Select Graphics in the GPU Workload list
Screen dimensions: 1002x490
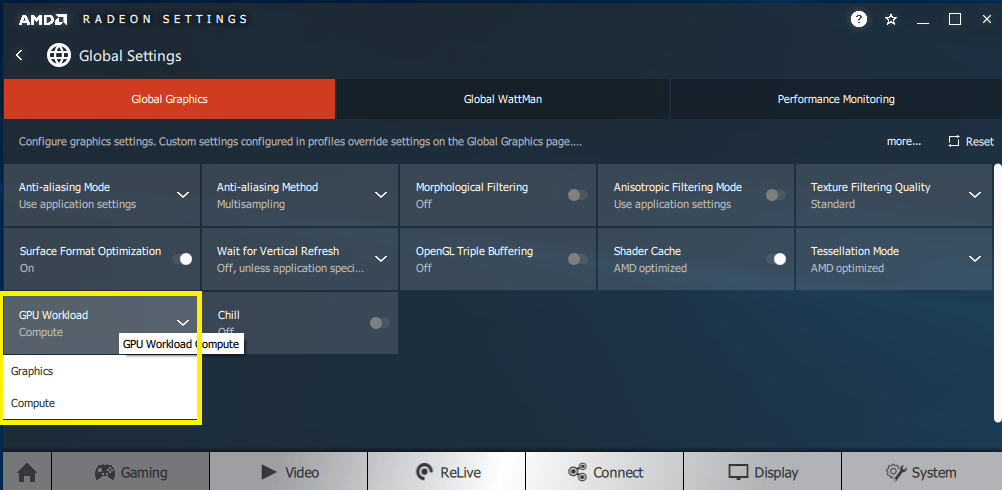100,371
